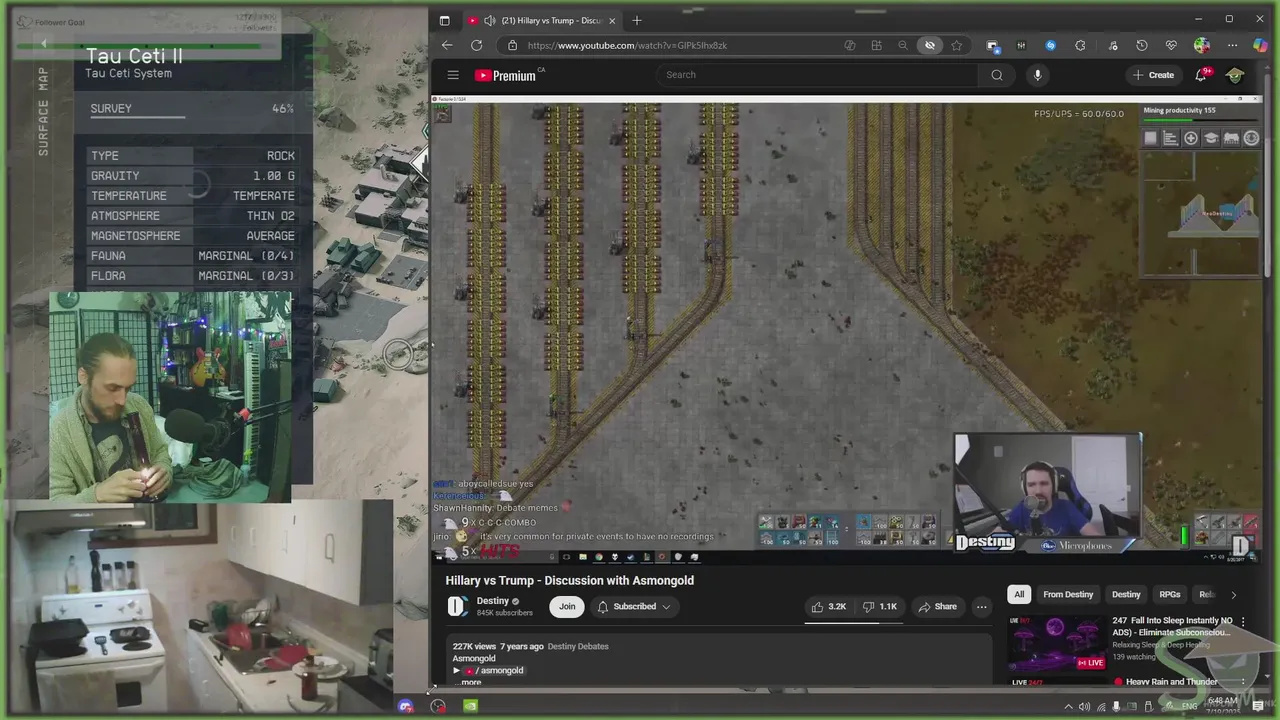Select the Destiny filter chip

[x=1126, y=594]
